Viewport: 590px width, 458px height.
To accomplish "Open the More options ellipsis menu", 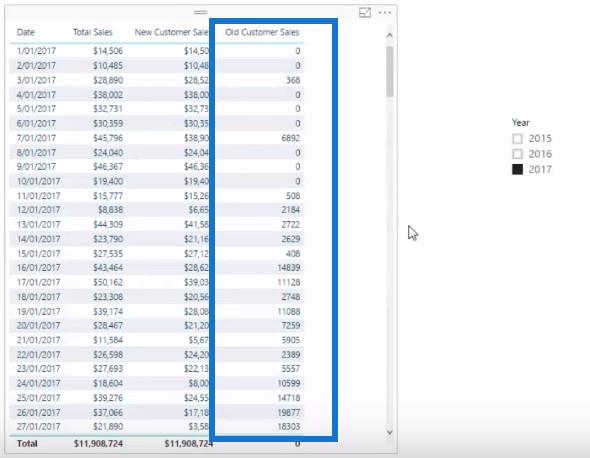I will click(385, 12).
